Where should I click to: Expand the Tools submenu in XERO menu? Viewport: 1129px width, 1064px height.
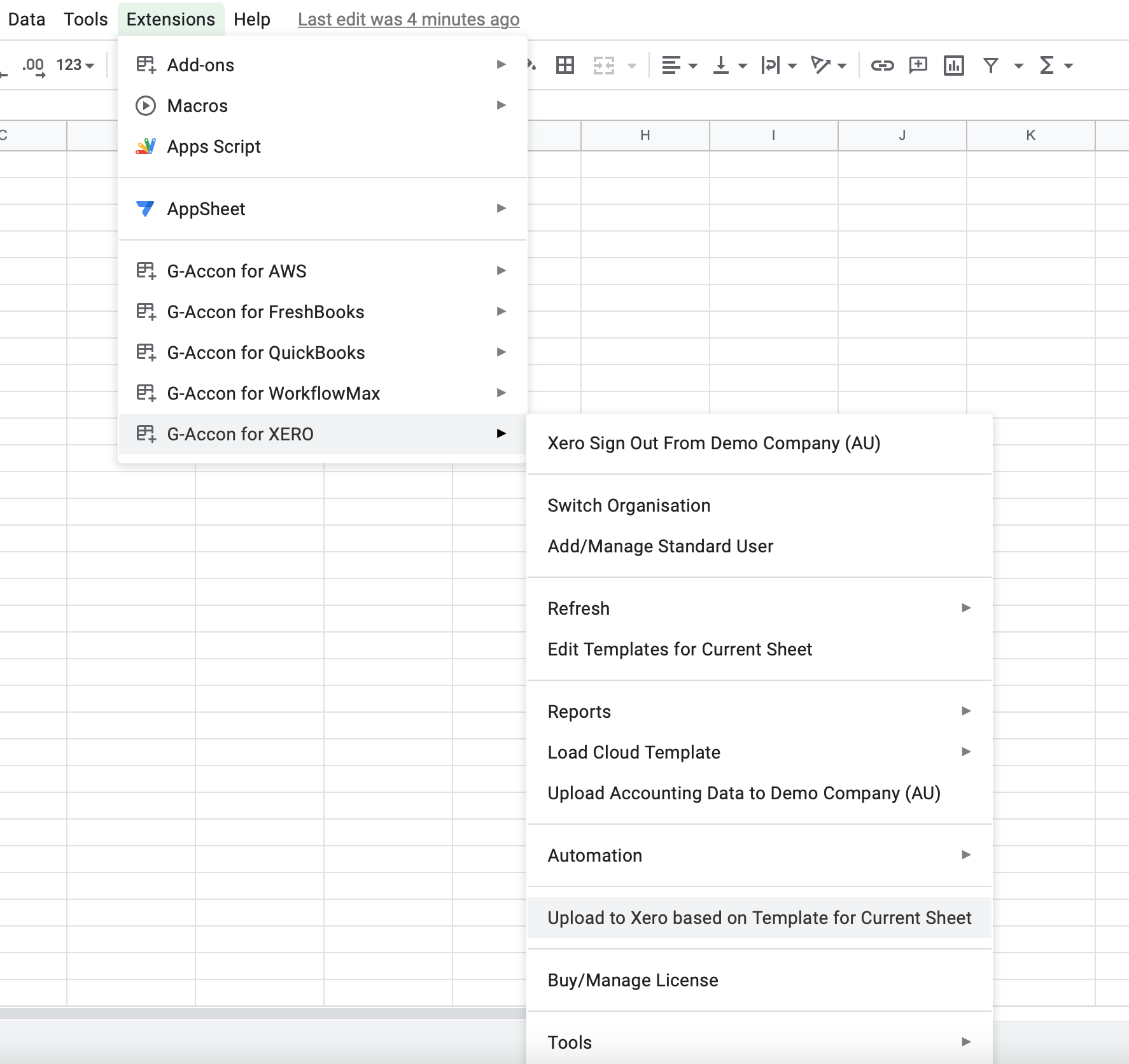coord(759,1042)
